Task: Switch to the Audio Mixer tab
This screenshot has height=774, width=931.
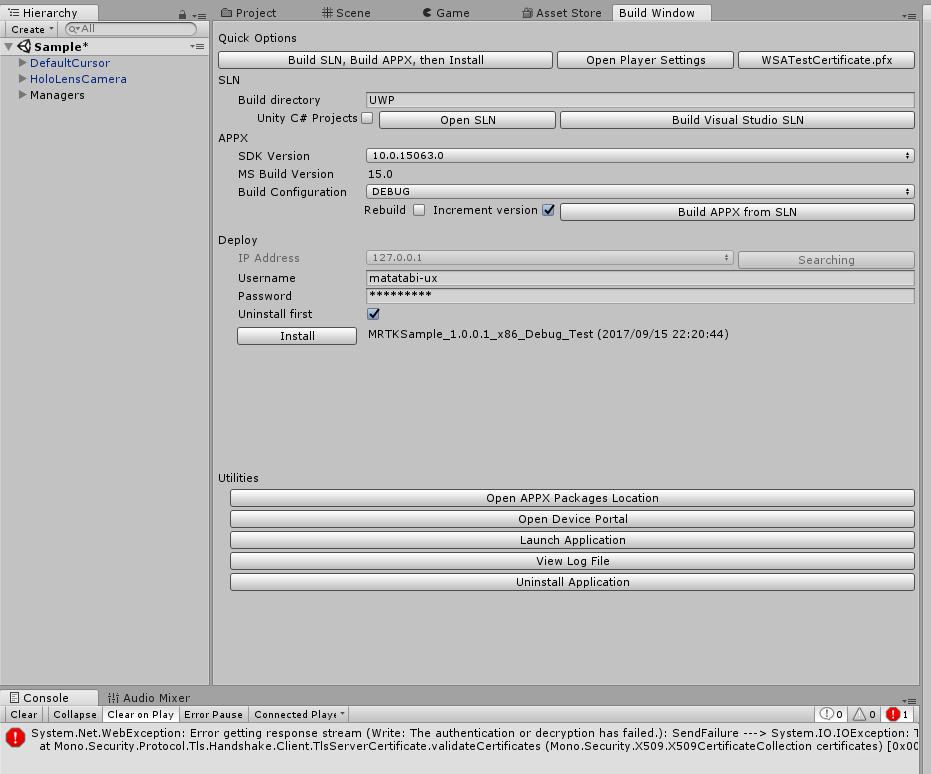Action: tap(149, 697)
